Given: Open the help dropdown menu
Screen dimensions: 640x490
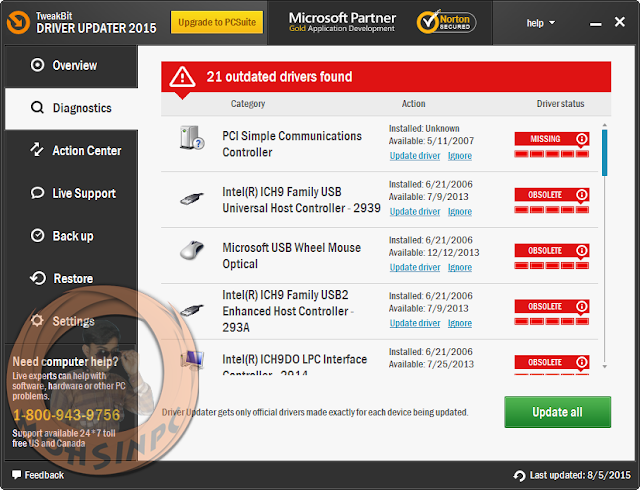Looking at the screenshot, I should click(540, 23).
